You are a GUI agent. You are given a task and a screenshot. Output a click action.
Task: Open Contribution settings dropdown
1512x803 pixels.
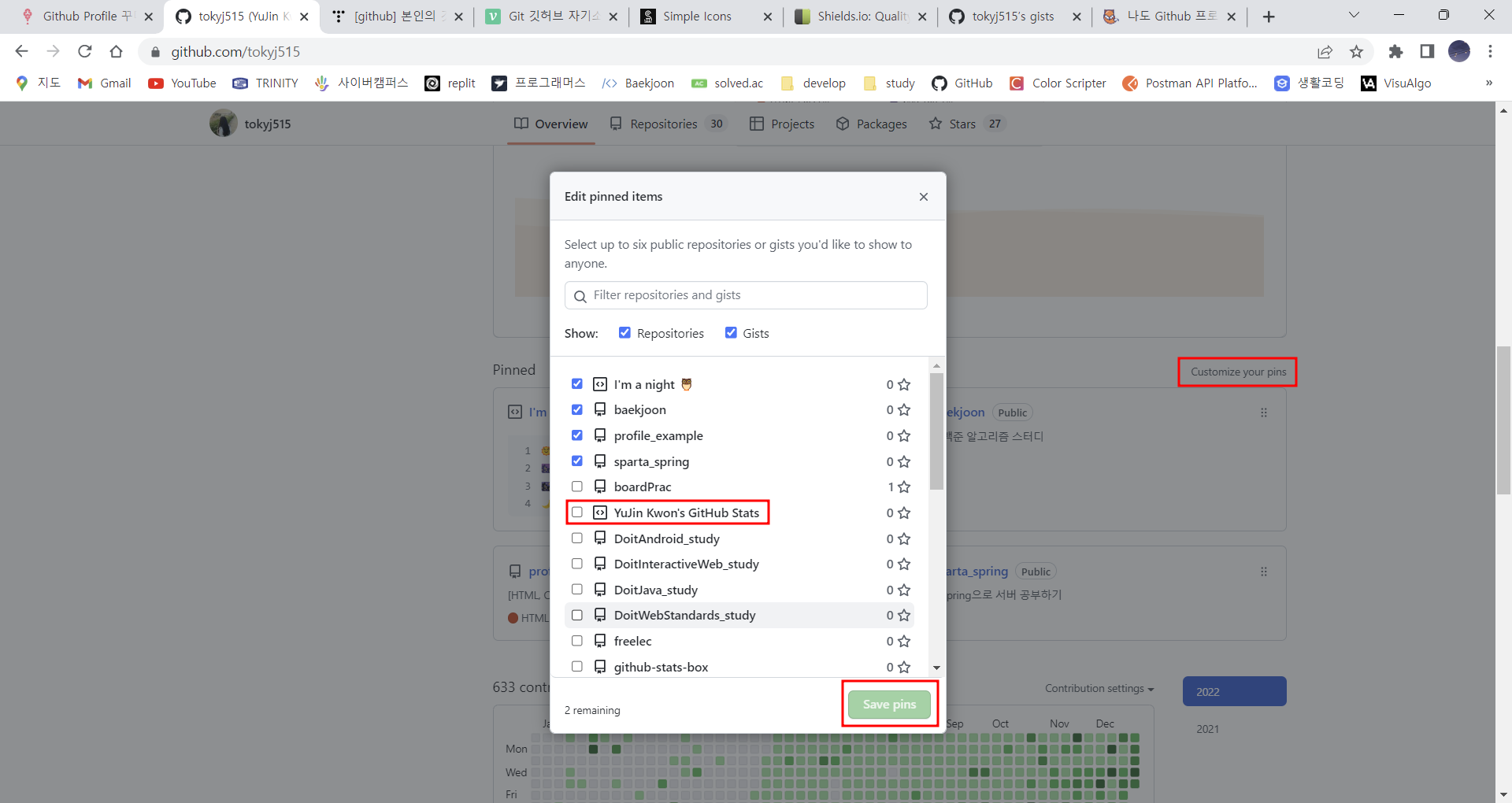tap(1099, 688)
